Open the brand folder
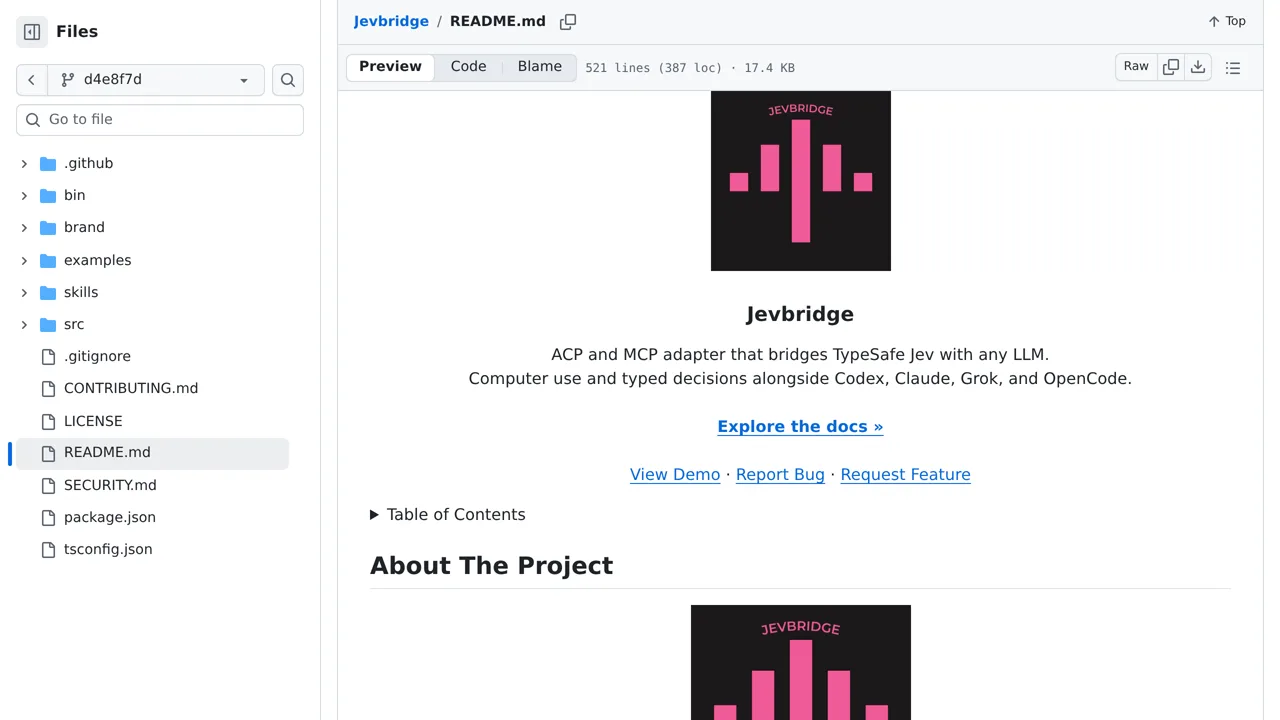 [84, 227]
